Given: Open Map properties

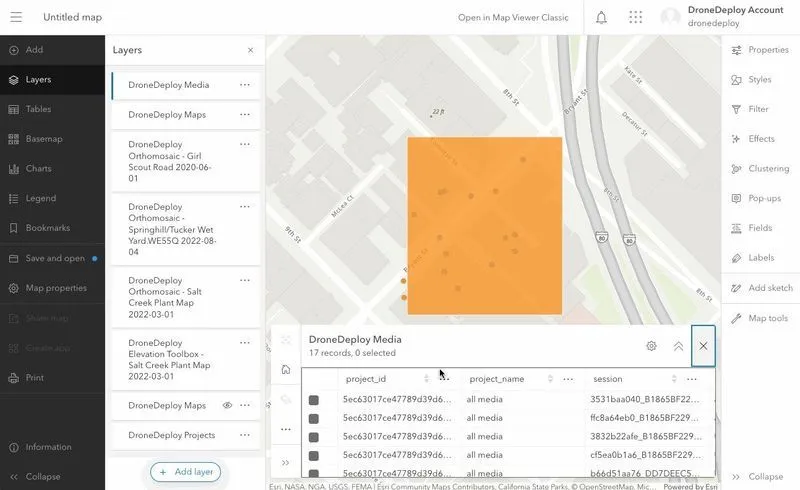Looking at the screenshot, I should click(x=47, y=288).
